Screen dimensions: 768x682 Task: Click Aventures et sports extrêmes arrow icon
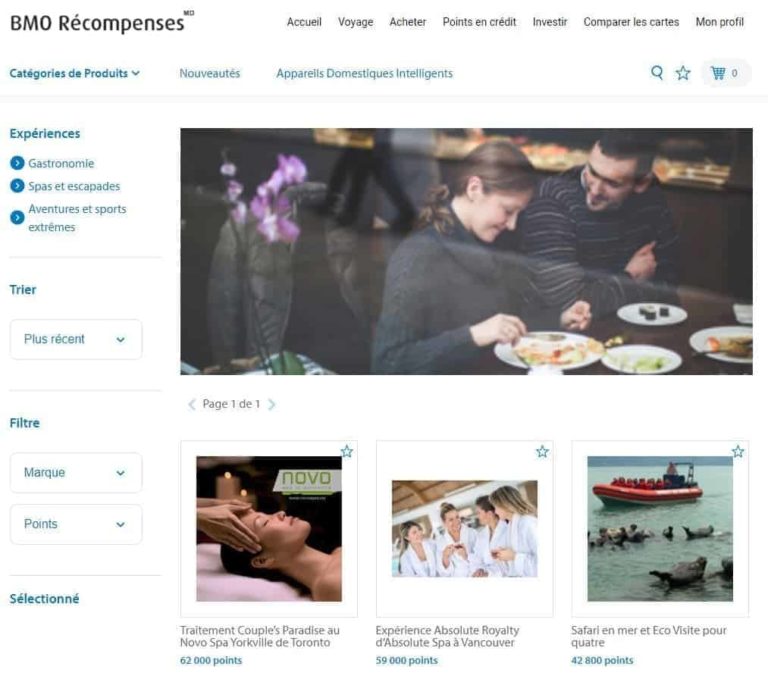17,217
